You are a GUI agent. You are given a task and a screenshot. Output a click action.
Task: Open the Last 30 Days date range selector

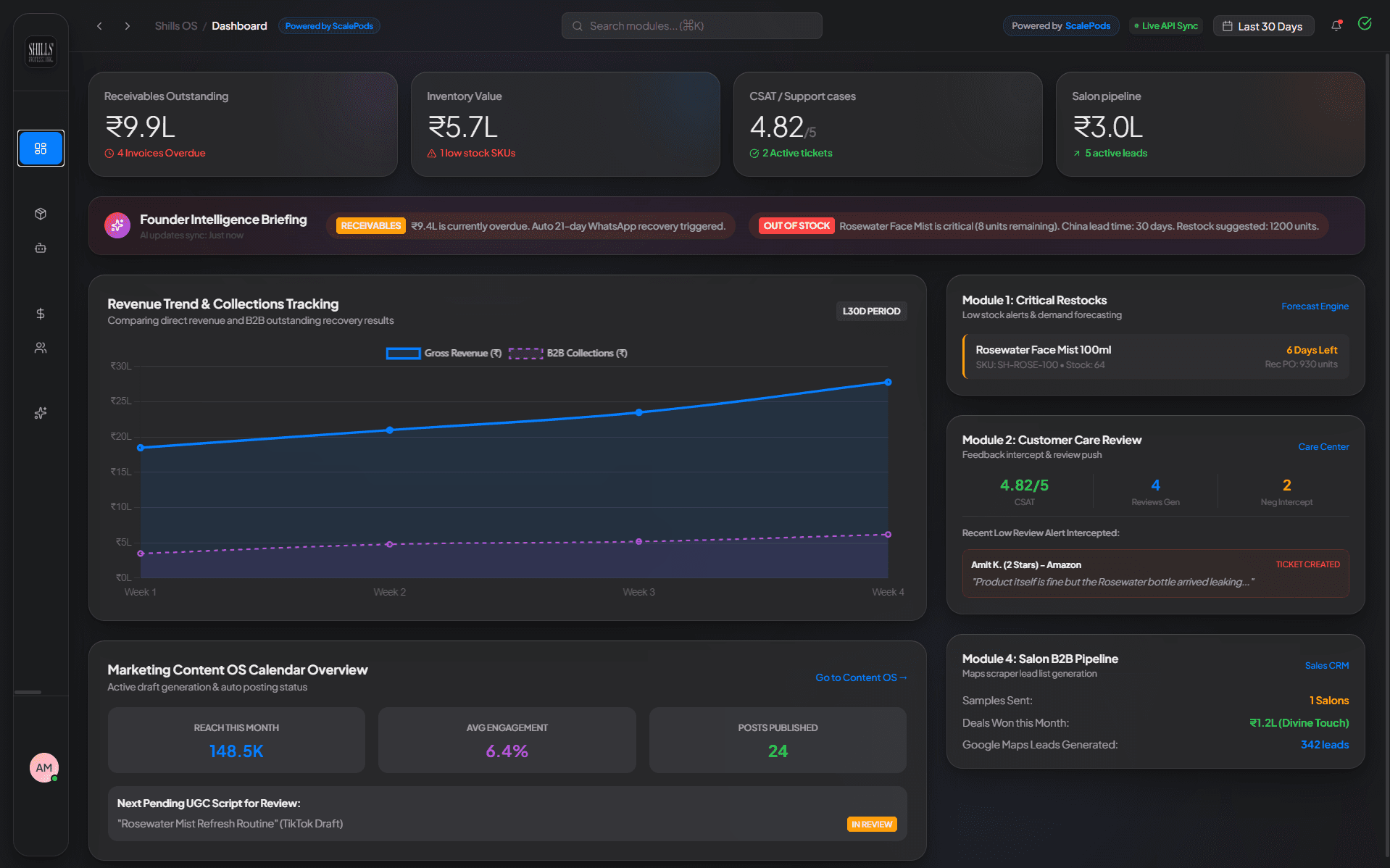pyautogui.click(x=1263, y=26)
